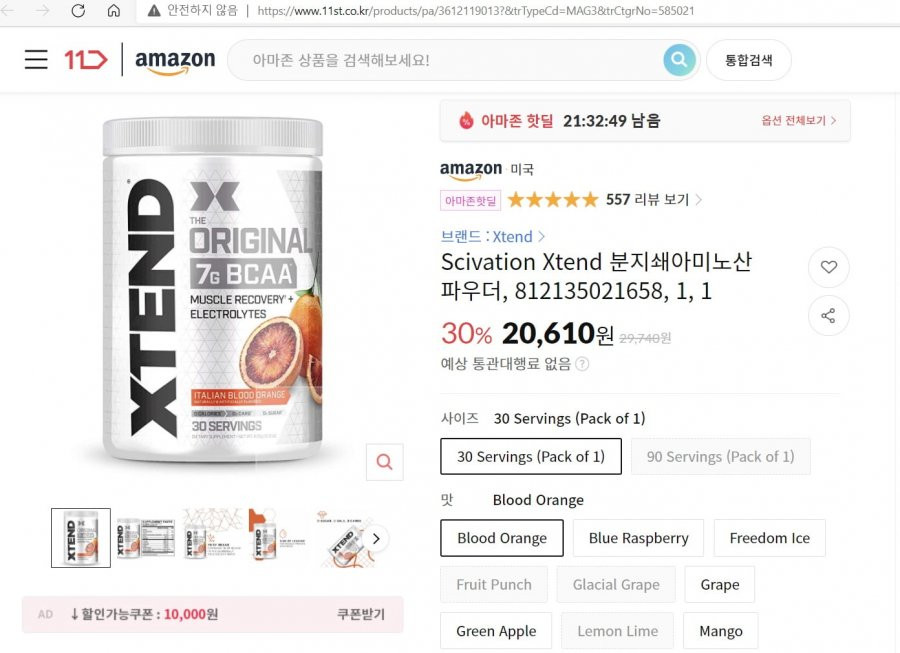Select the supplement facts thumbnail image
The width and height of the screenshot is (900, 653).
click(146, 538)
